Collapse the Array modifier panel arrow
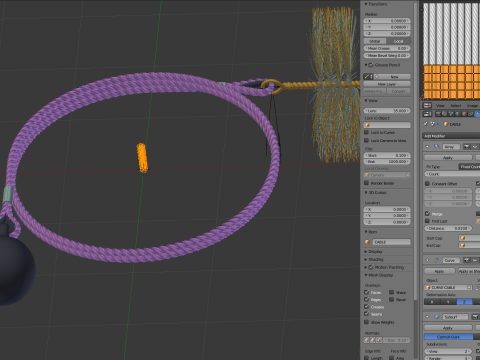480x360 pixels. click(x=427, y=146)
